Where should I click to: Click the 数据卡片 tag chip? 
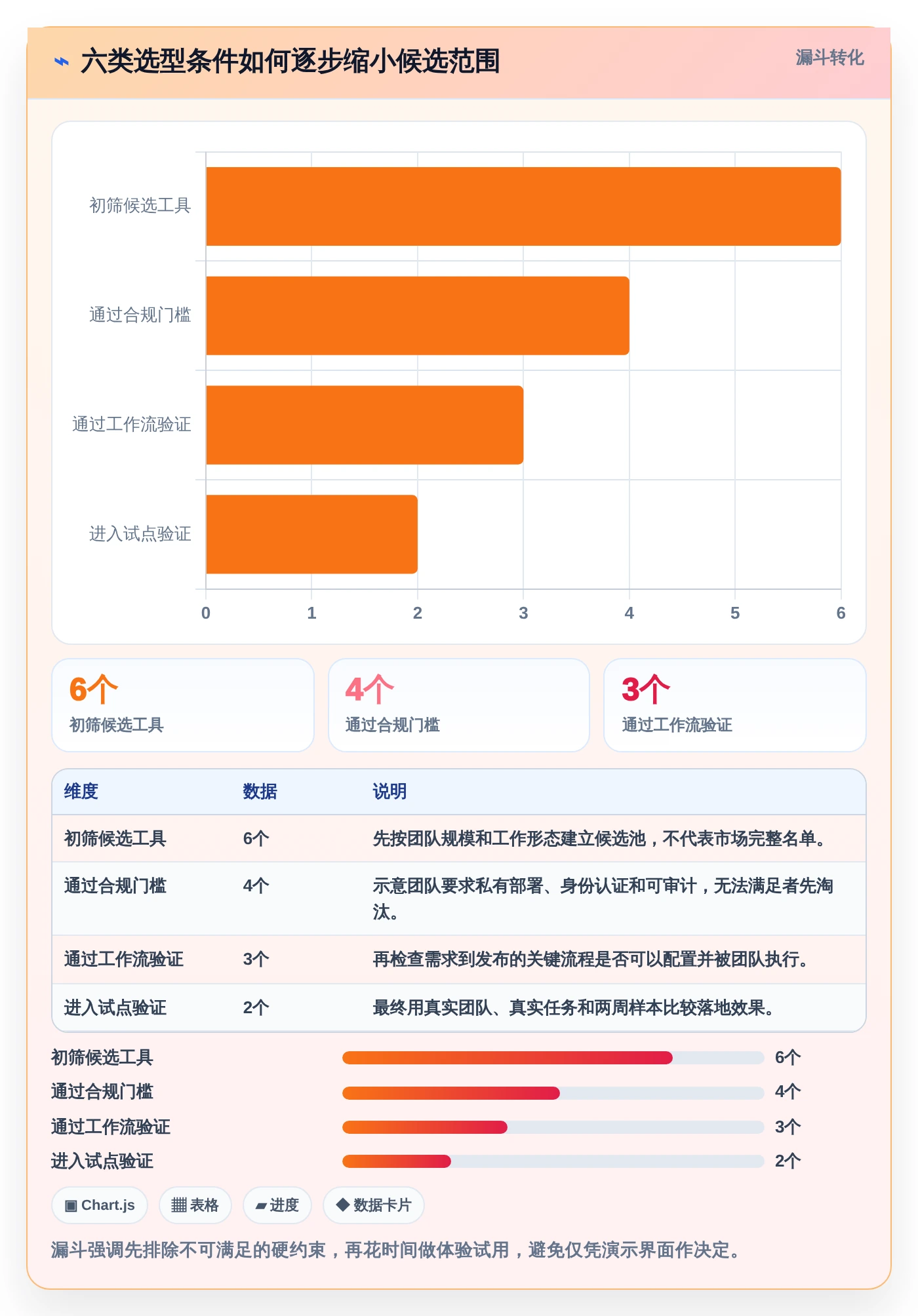click(x=373, y=1205)
